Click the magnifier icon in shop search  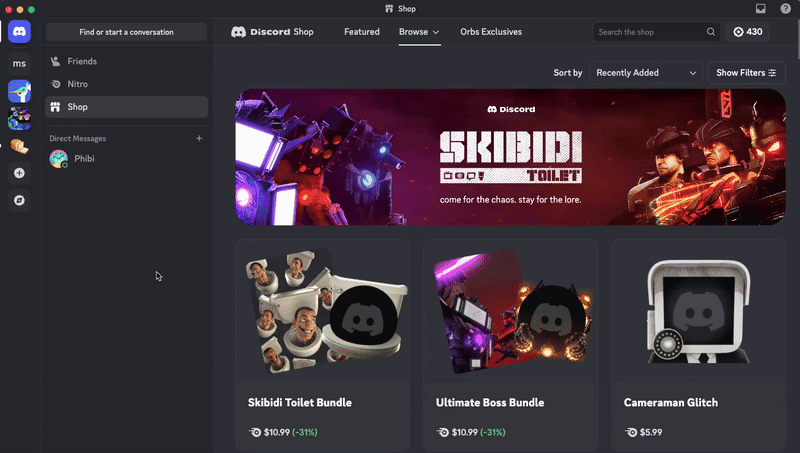[x=711, y=32]
